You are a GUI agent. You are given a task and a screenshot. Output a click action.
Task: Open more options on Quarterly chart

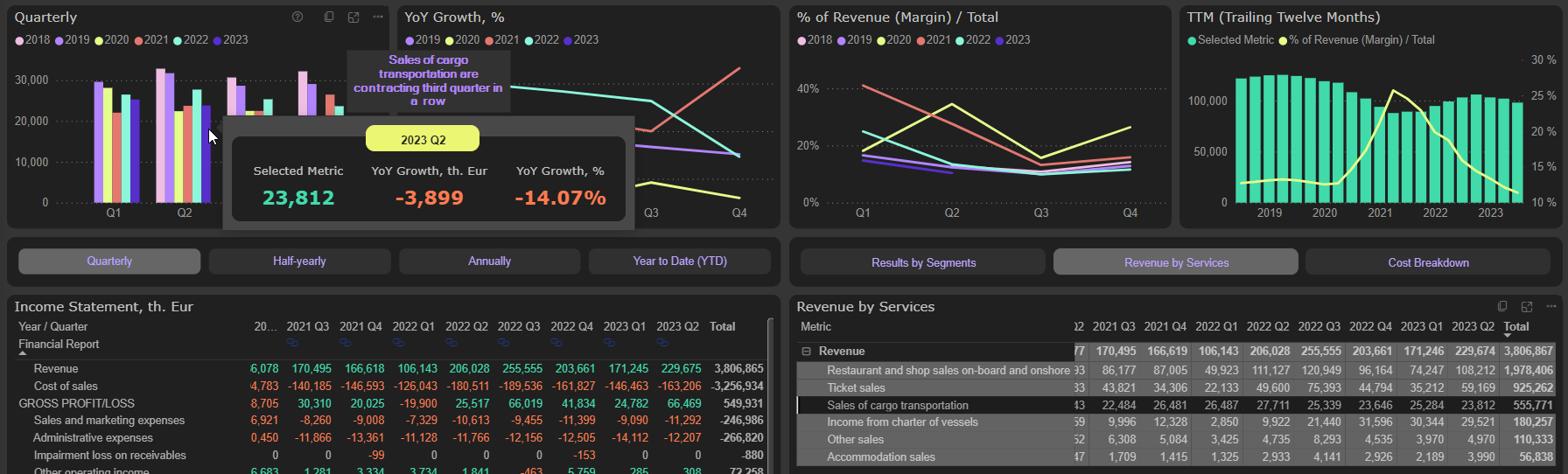pyautogui.click(x=378, y=17)
